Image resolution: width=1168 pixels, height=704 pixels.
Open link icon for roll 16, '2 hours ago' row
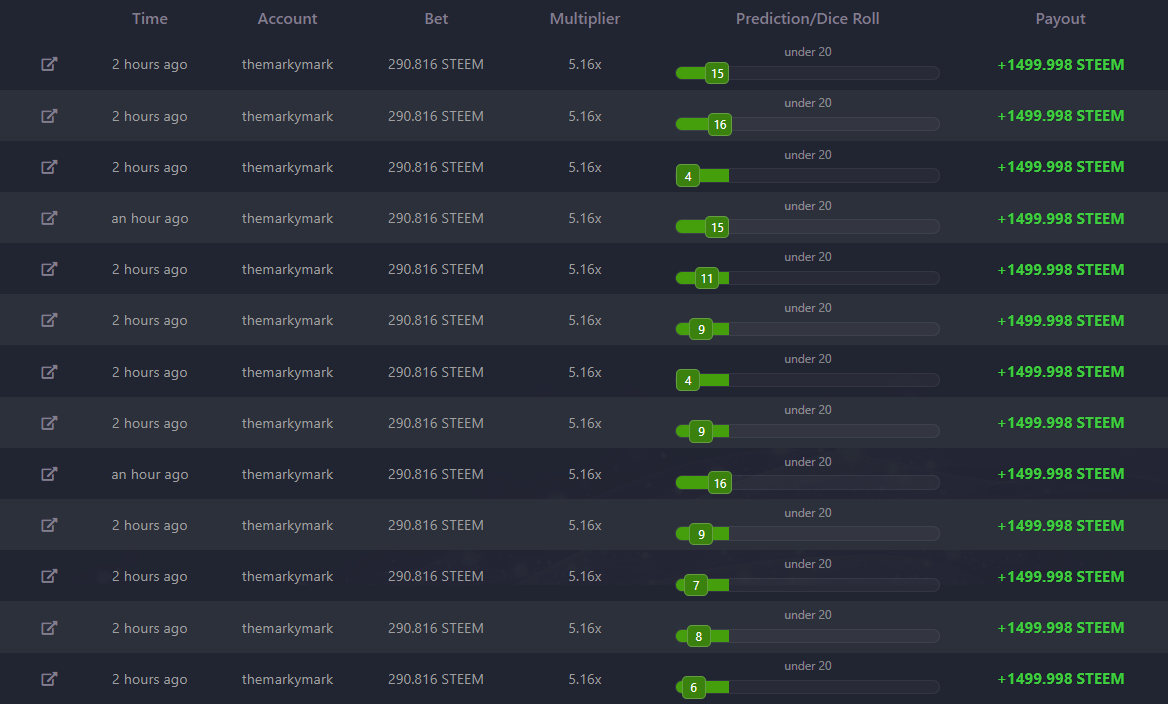pyautogui.click(x=49, y=116)
